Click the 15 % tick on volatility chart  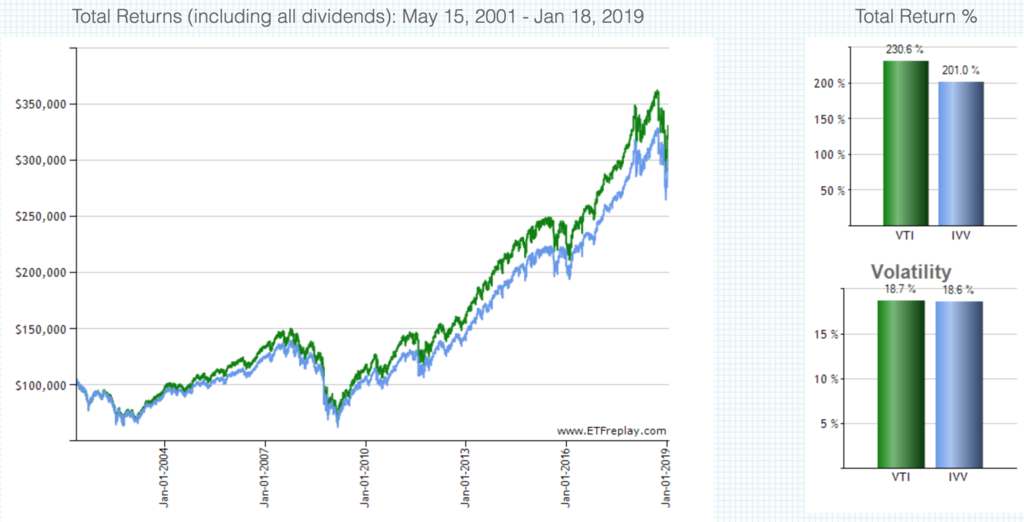tap(827, 334)
